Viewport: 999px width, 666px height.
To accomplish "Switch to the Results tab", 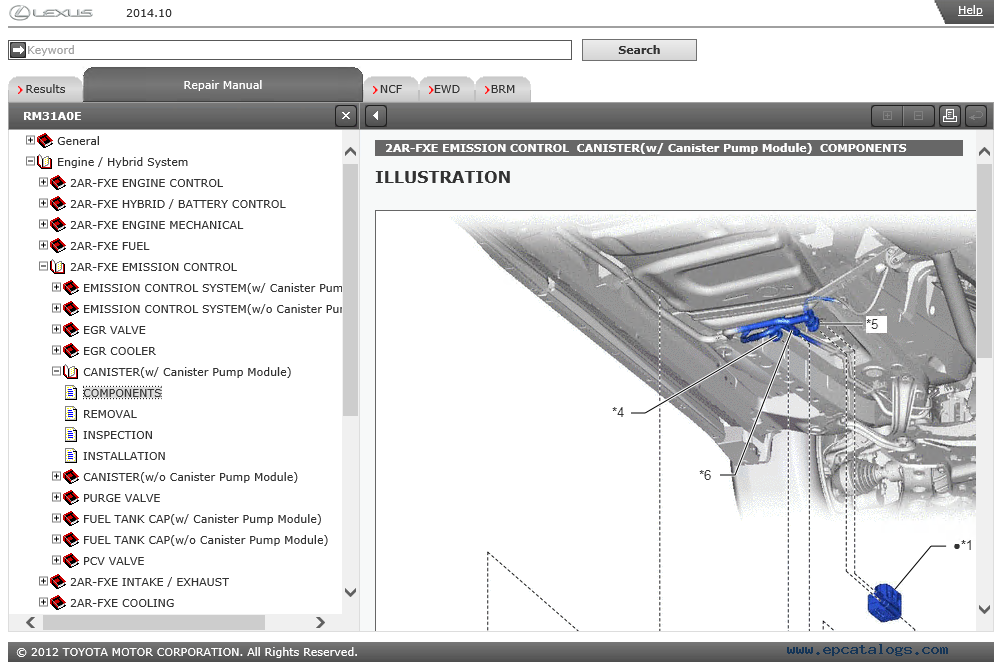I will click(45, 89).
